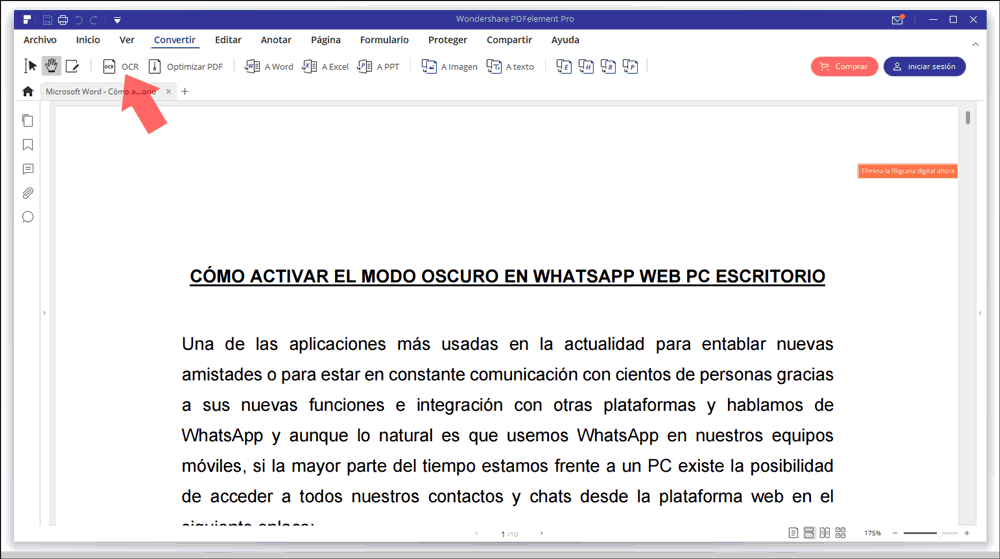This screenshot has width=1000, height=559.
Task: Switch to the Inicio tab
Action: coord(88,40)
